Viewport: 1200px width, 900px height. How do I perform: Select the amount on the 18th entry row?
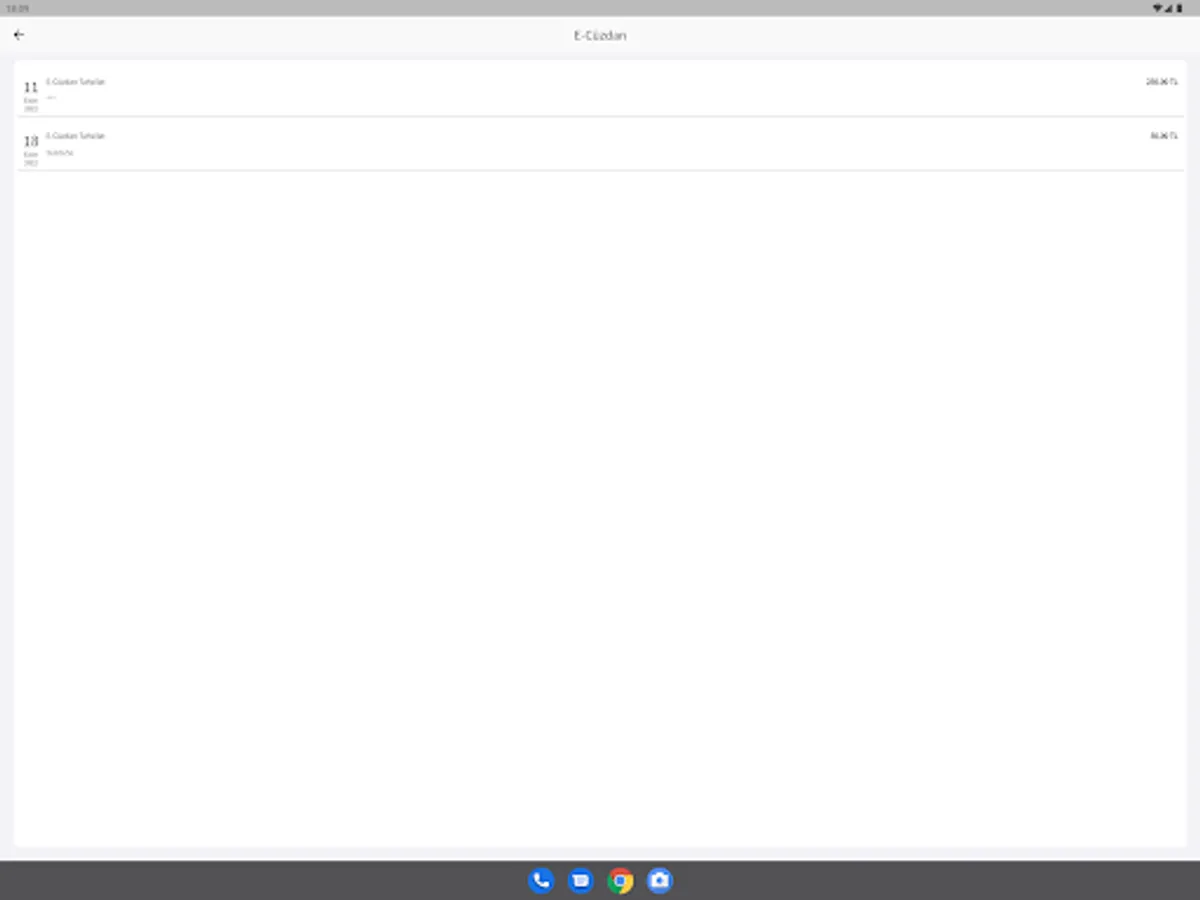(1163, 136)
